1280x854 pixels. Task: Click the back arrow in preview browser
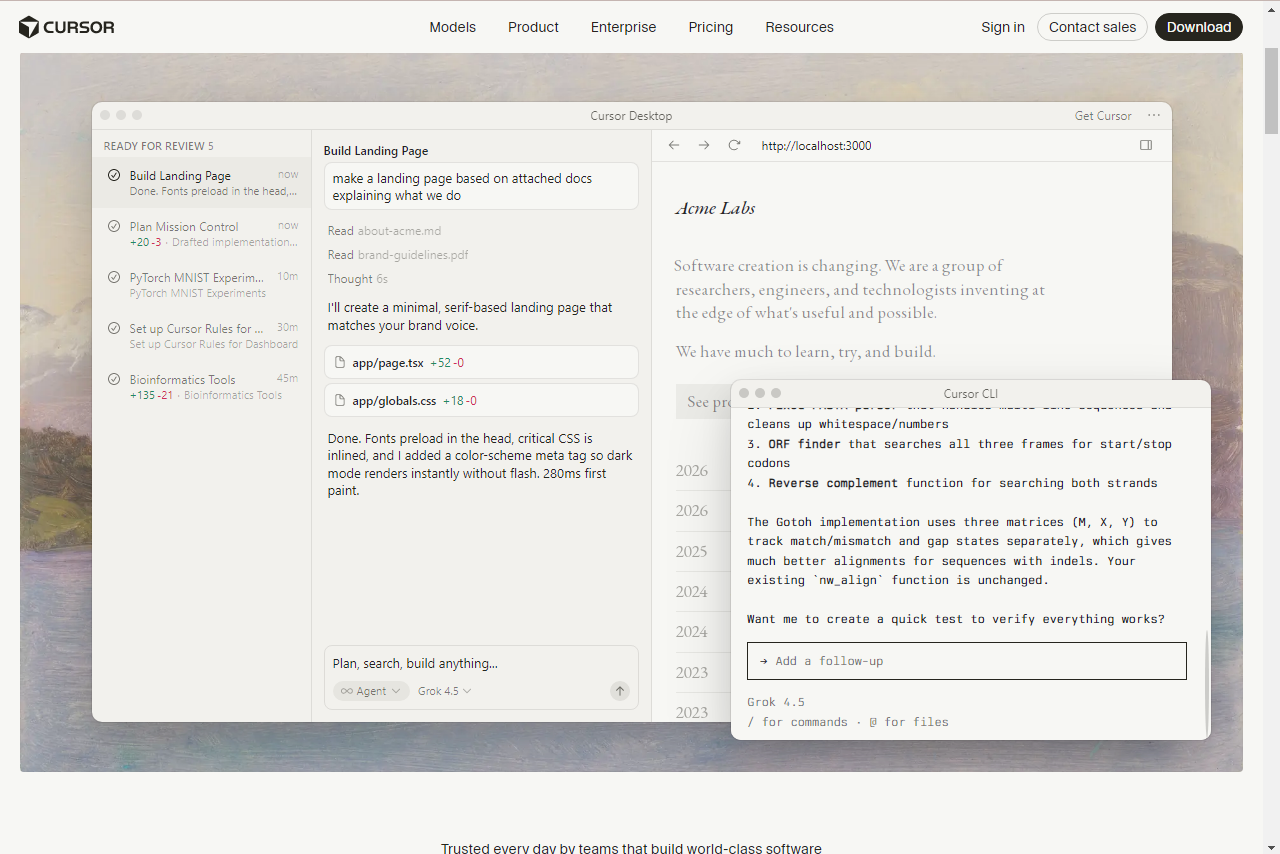pyautogui.click(x=674, y=145)
